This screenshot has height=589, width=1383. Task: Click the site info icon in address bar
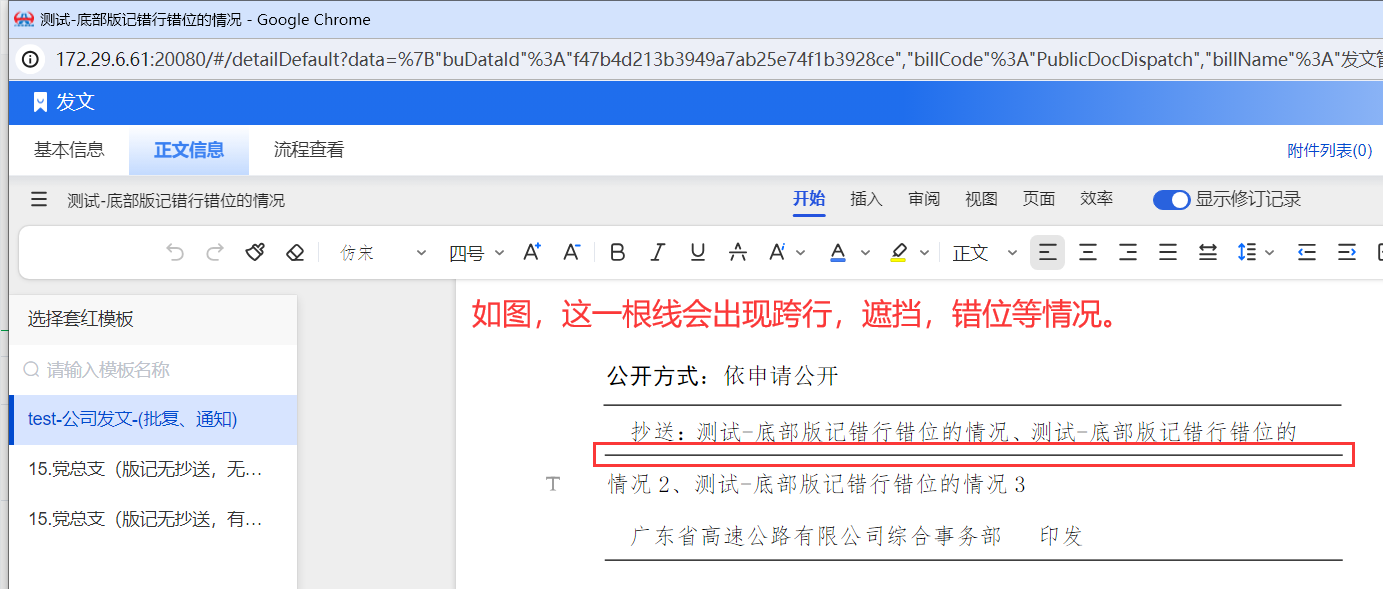pos(31,59)
